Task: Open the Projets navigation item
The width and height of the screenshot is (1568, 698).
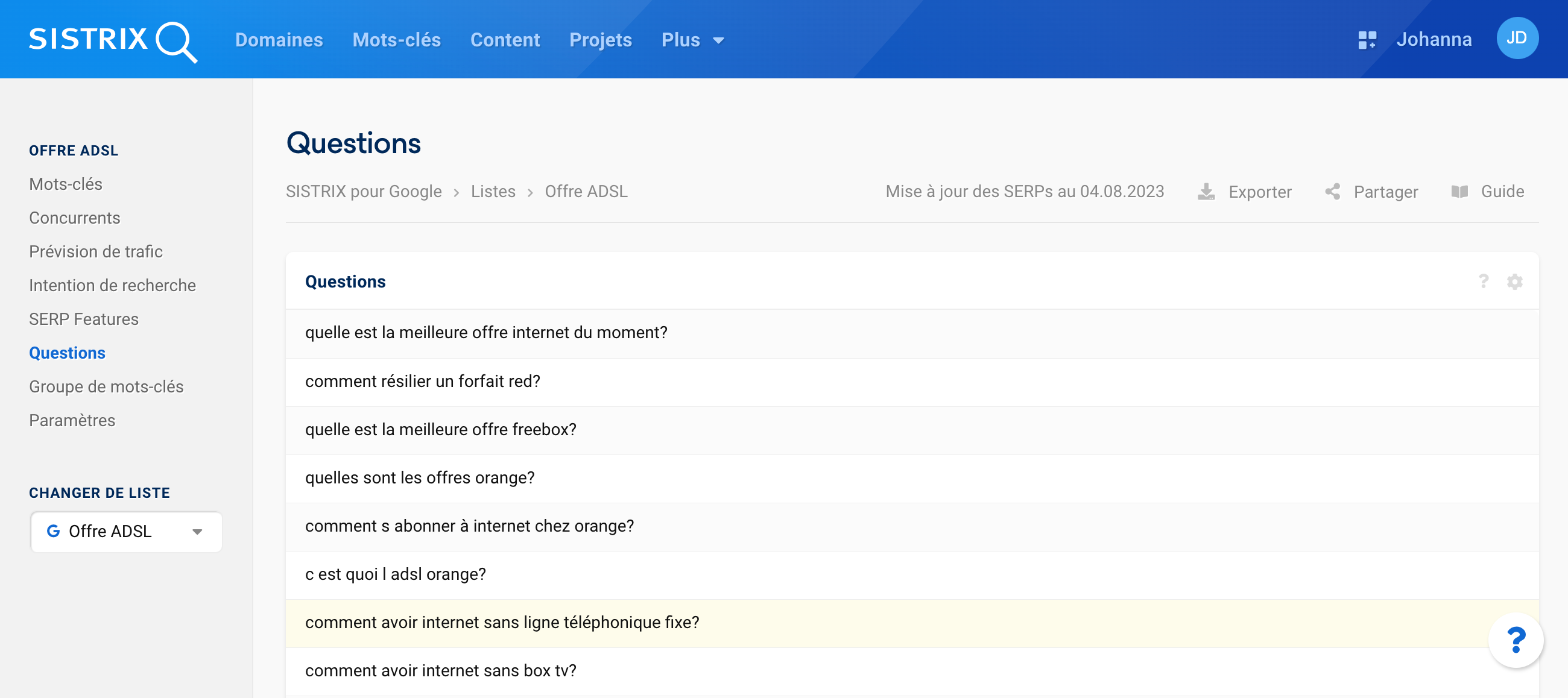Action: pyautogui.click(x=600, y=40)
